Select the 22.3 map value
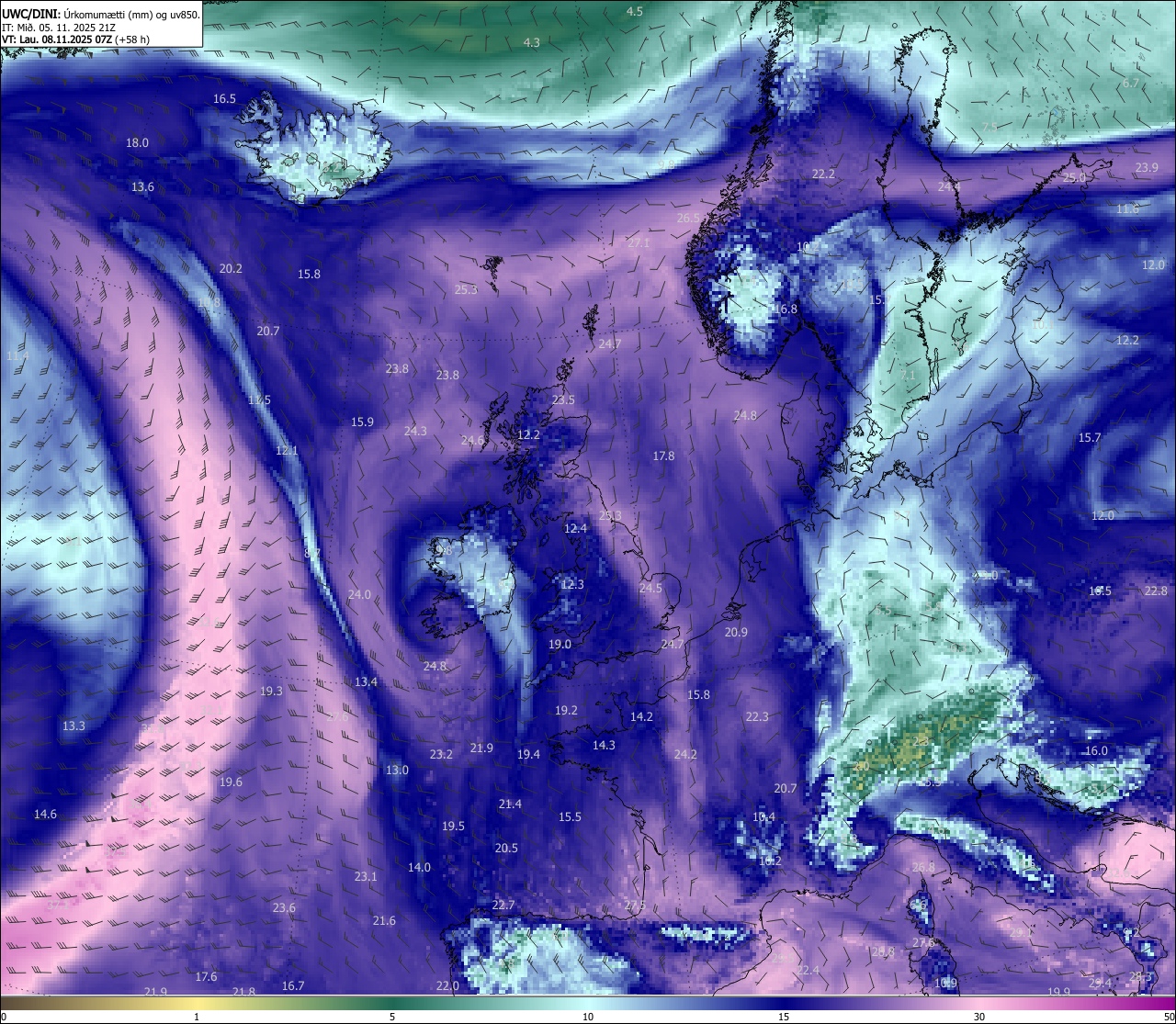Viewport: 1176px width, 1024px height. [757, 717]
